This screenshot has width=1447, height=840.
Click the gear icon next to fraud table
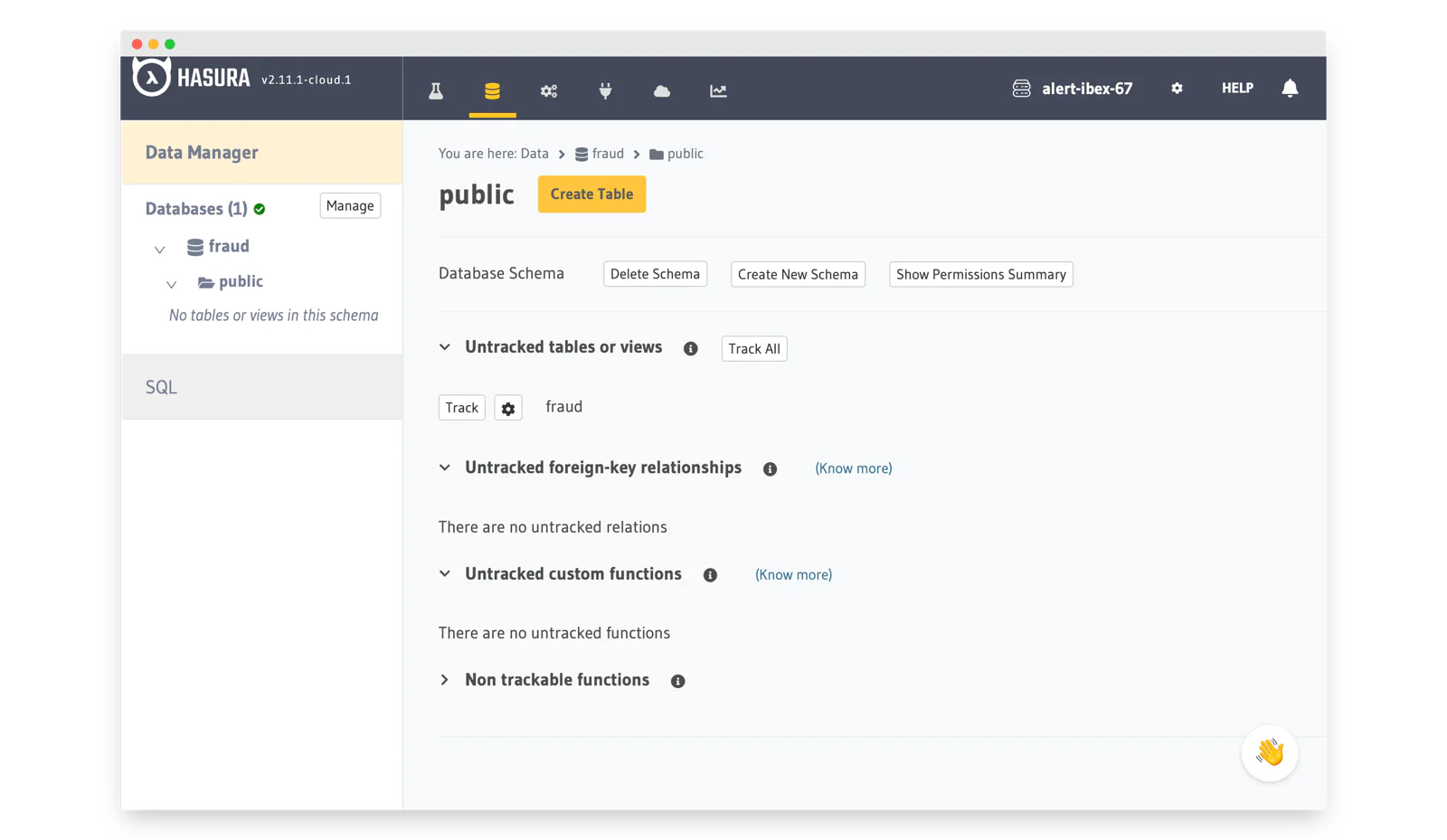click(508, 408)
